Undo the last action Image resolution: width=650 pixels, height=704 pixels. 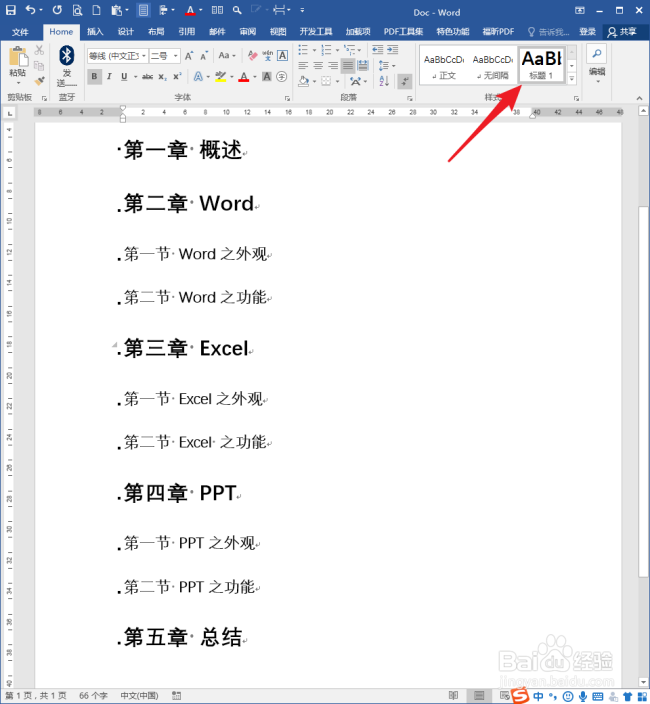30,9
